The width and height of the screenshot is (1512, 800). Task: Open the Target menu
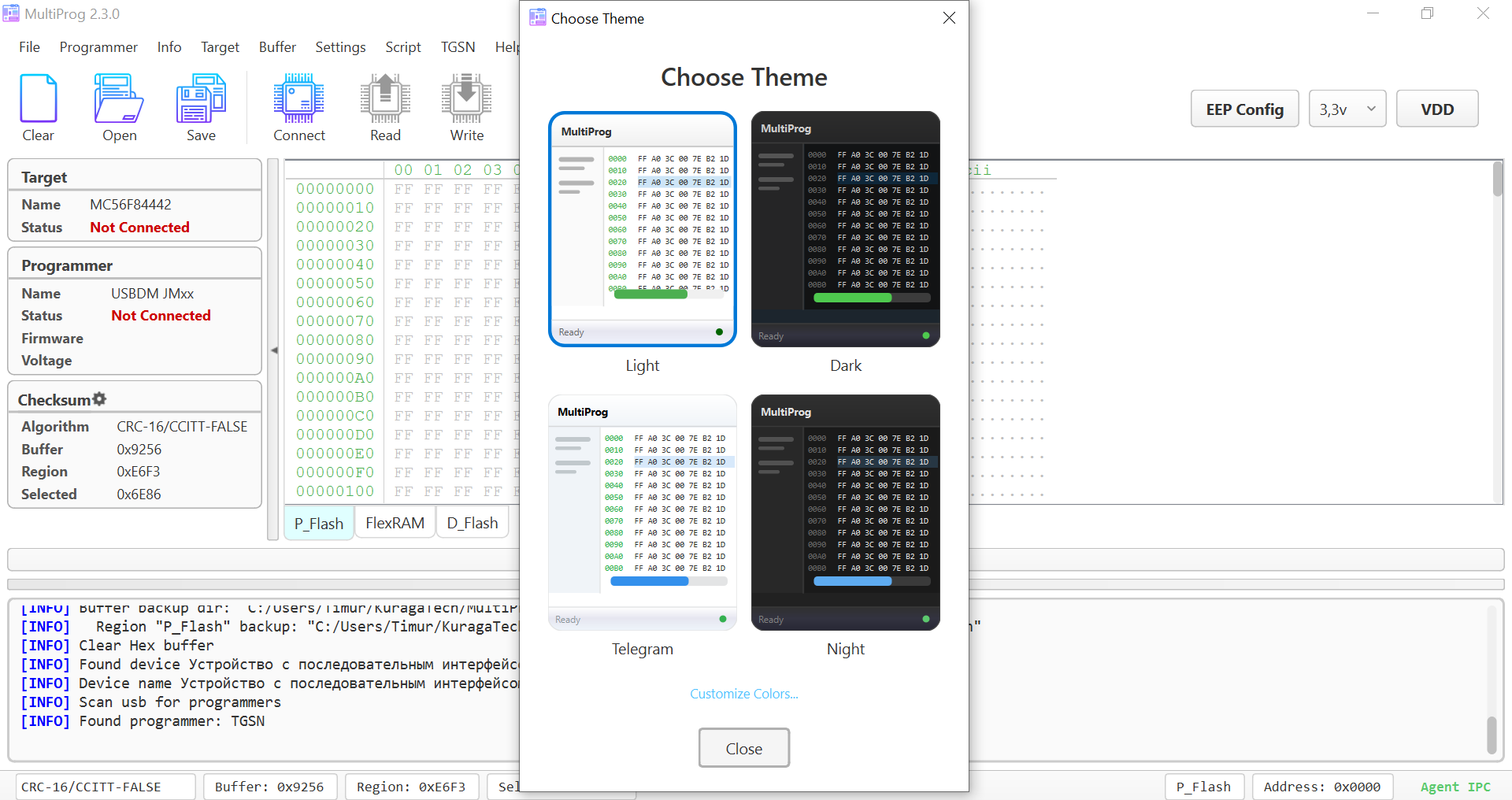click(220, 47)
